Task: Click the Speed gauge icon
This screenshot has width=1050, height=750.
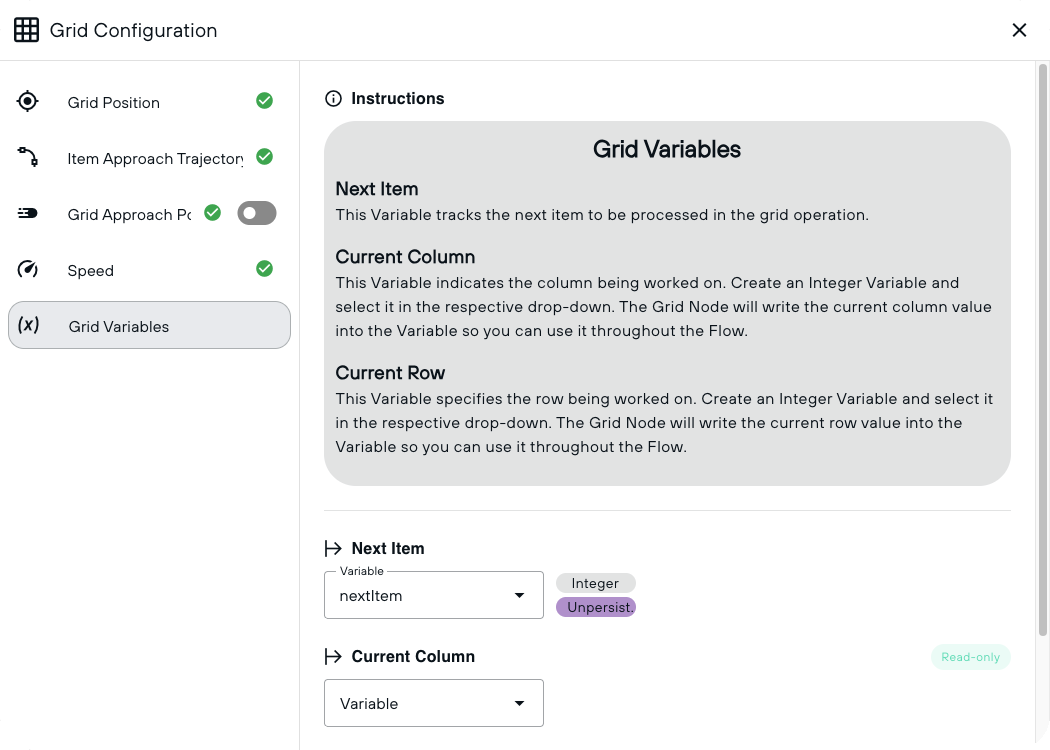Action: click(27, 269)
